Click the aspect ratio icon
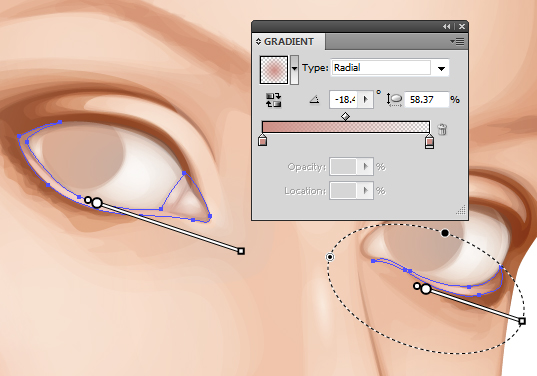This screenshot has height=376, width=537. [x=394, y=100]
